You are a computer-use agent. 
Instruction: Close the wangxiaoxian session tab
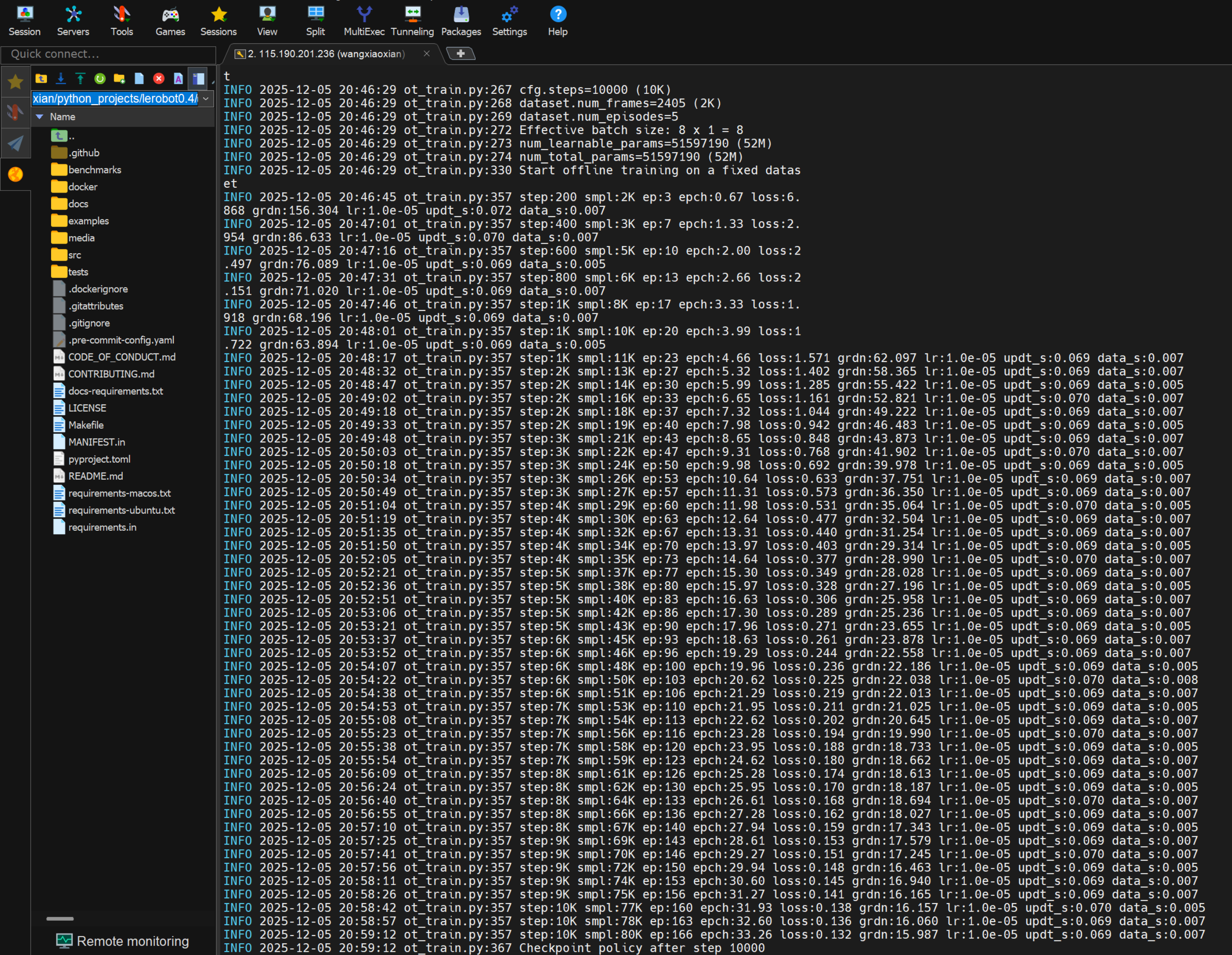coord(426,54)
